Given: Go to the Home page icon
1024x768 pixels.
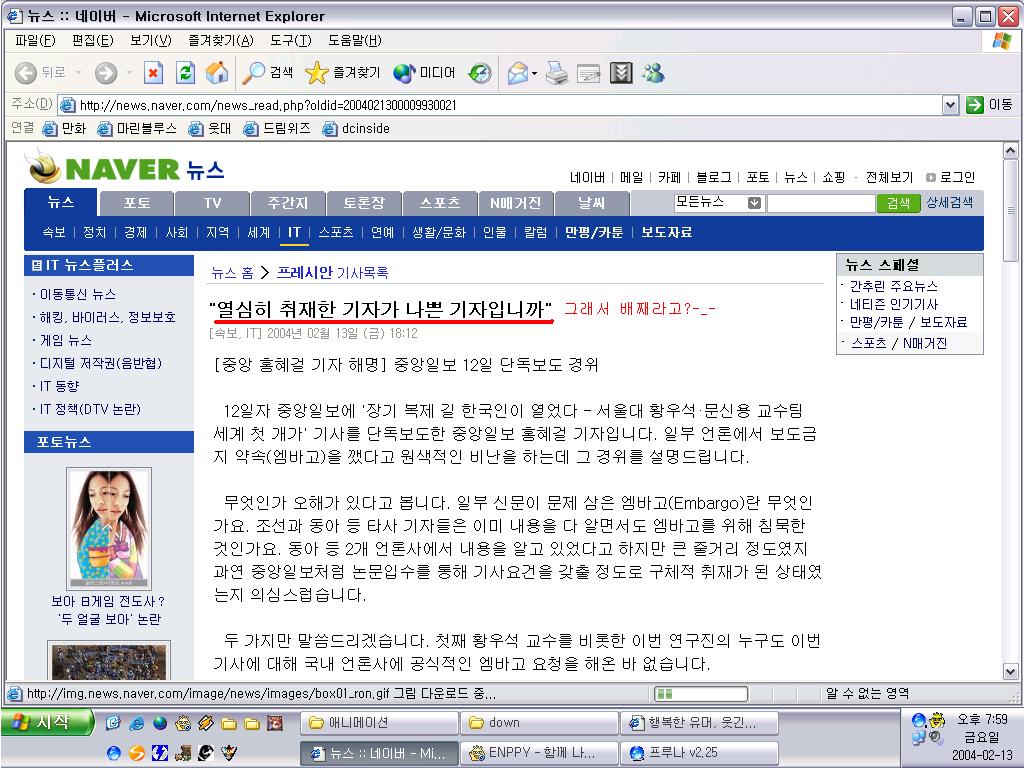Looking at the screenshot, I should click(216, 73).
